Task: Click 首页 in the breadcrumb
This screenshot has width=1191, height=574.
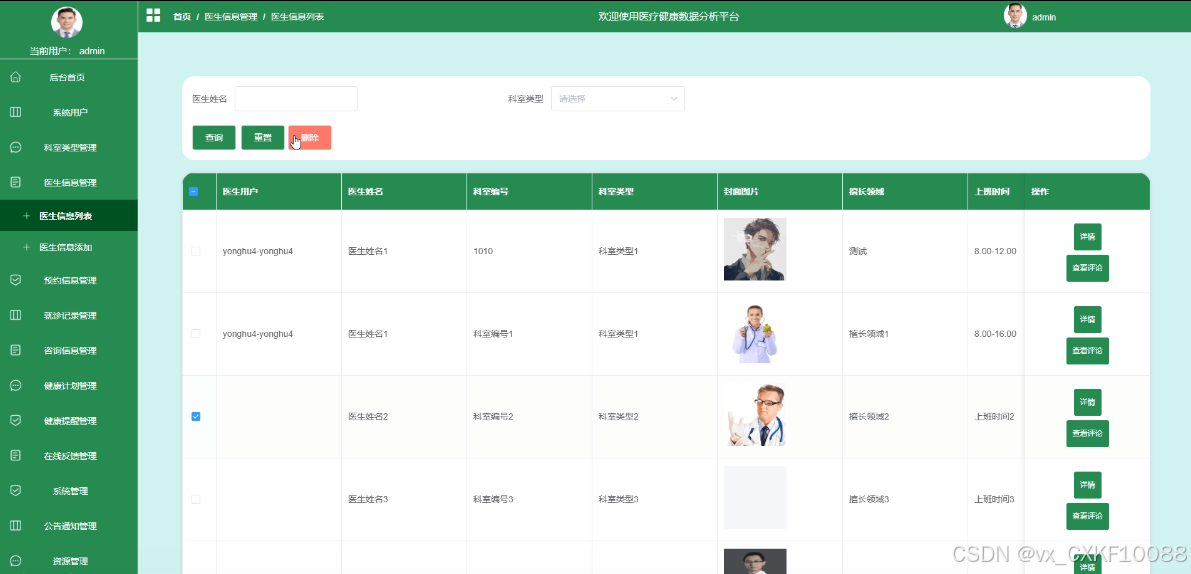Action: [182, 16]
